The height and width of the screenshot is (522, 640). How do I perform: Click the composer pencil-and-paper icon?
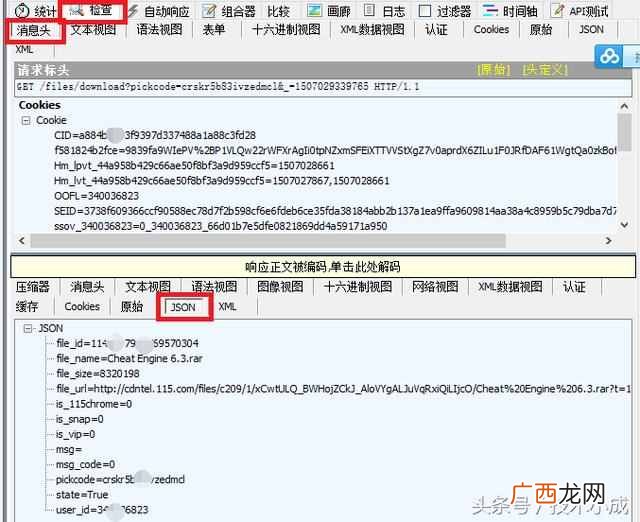(x=209, y=11)
